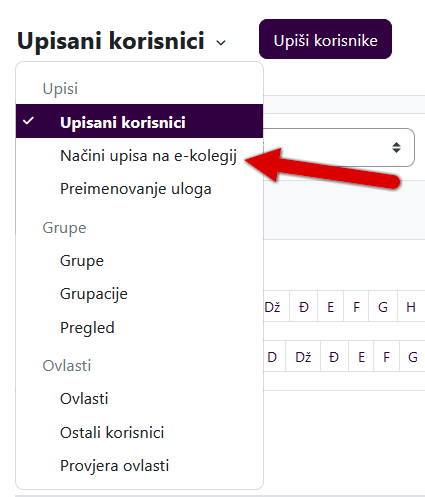425x497 pixels.
Task: Choose Preimenovanje uloga from menu
Action: coord(136,189)
